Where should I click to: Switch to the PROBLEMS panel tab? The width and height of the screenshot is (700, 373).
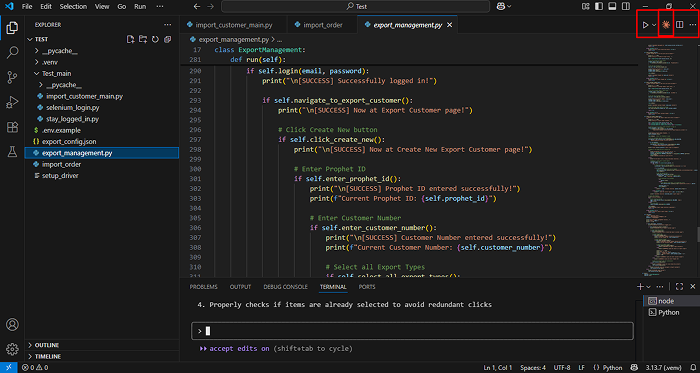coord(204,287)
